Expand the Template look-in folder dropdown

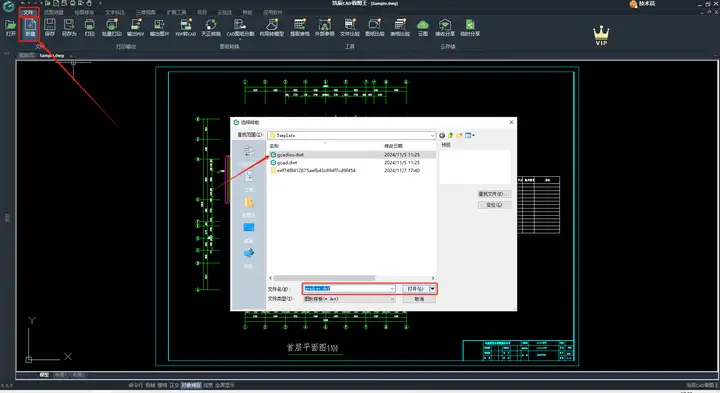tap(433, 135)
